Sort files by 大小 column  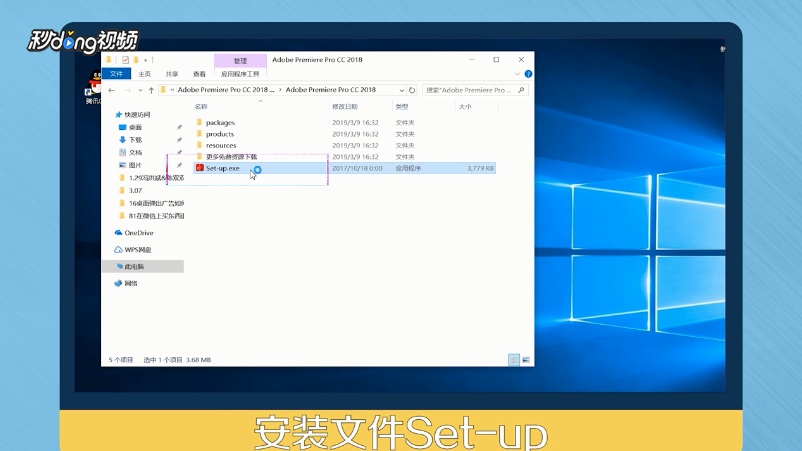[x=465, y=107]
